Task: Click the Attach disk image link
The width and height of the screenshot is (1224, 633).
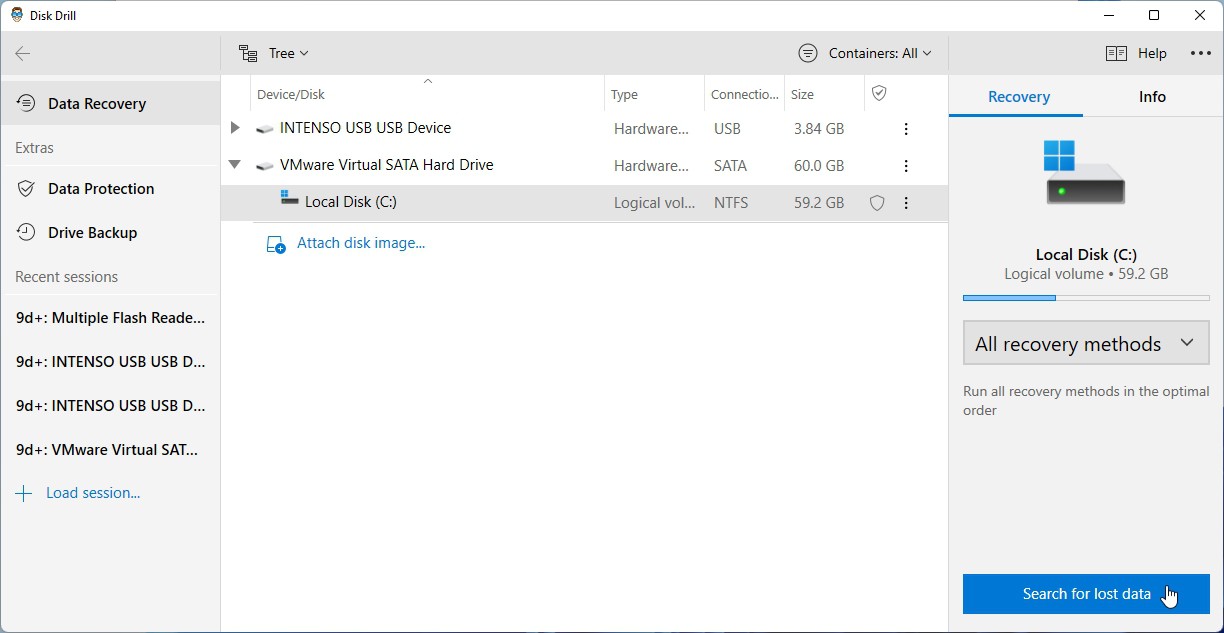Action: [361, 243]
